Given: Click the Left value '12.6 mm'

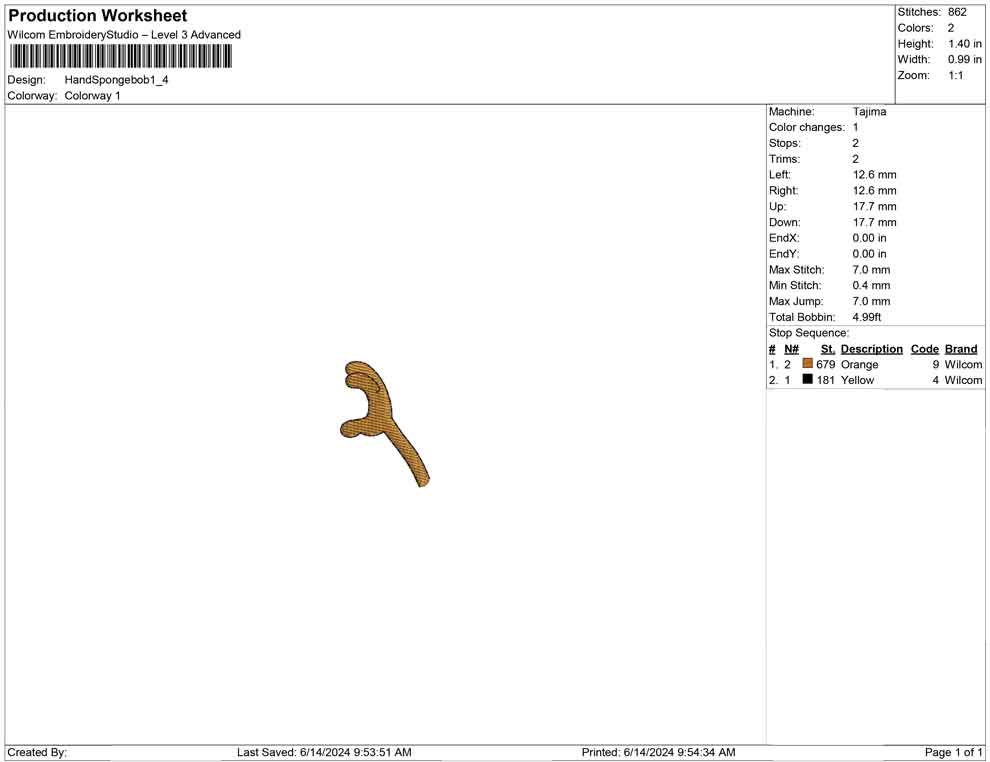Looking at the screenshot, I should 874,175.
